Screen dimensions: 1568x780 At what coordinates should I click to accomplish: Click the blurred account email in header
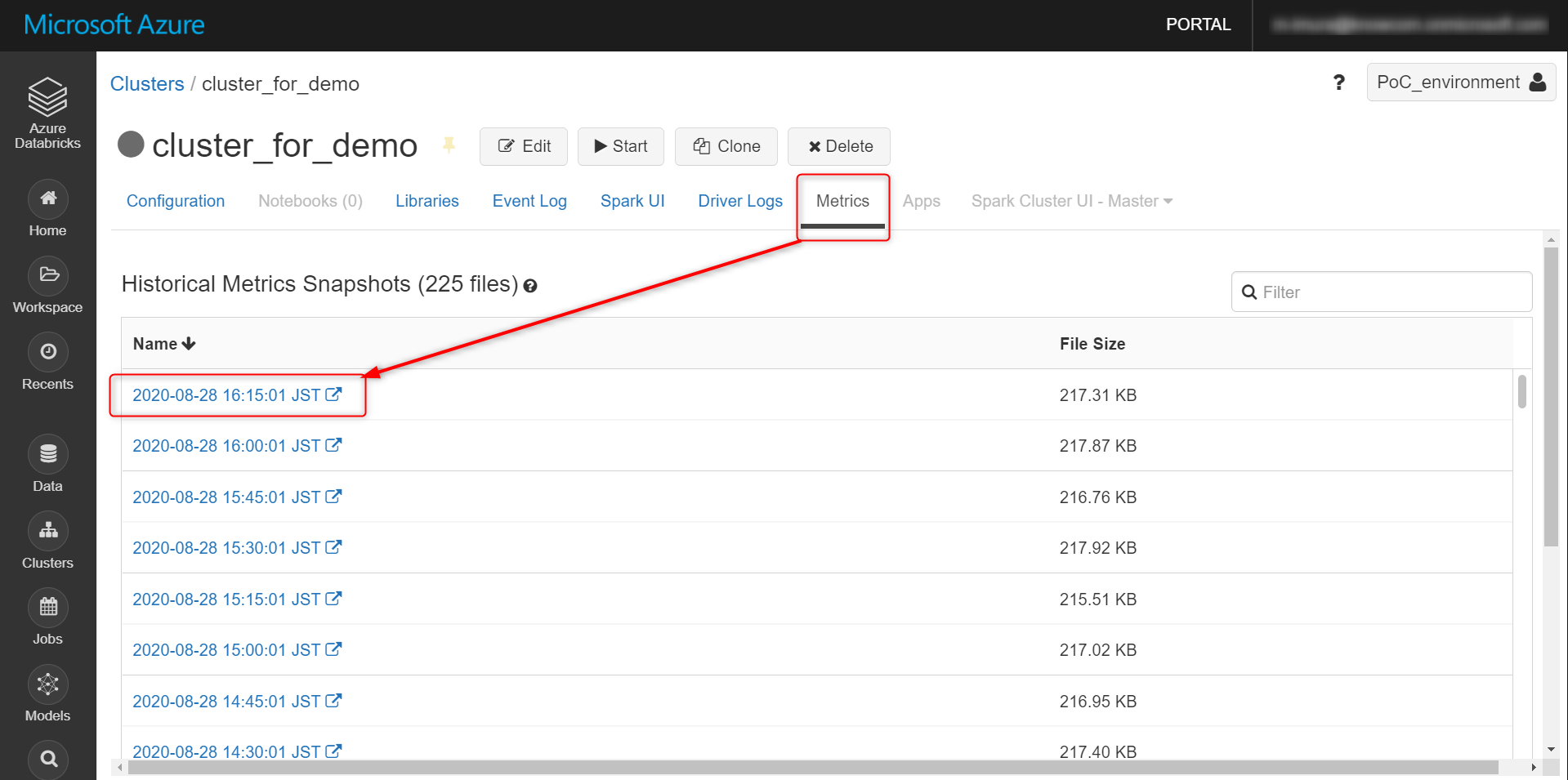click(x=1409, y=25)
